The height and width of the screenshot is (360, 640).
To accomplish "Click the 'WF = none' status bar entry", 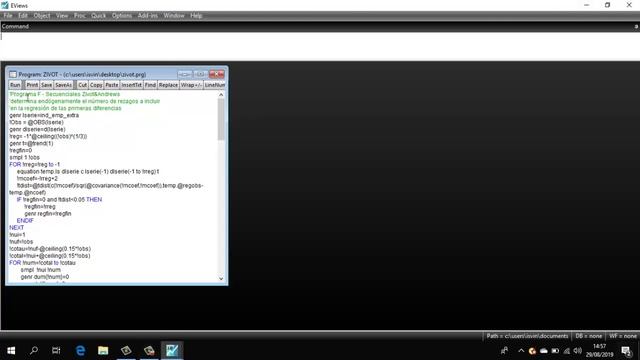I will (x=623, y=336).
